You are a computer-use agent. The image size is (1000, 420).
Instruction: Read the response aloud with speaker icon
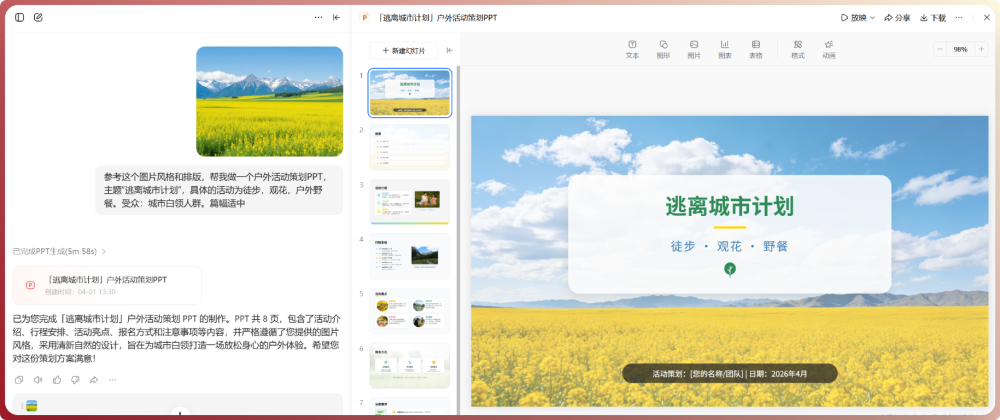click(x=38, y=380)
